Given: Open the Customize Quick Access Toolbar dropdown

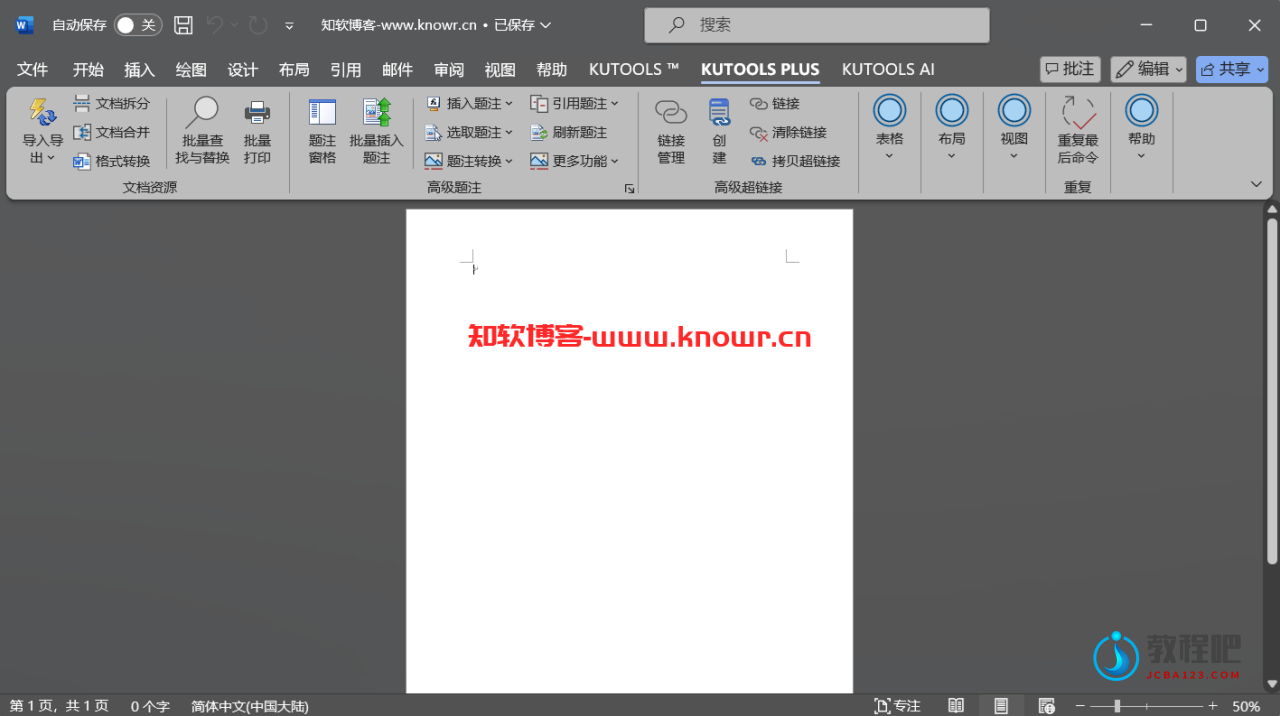Looking at the screenshot, I should click(x=290, y=26).
